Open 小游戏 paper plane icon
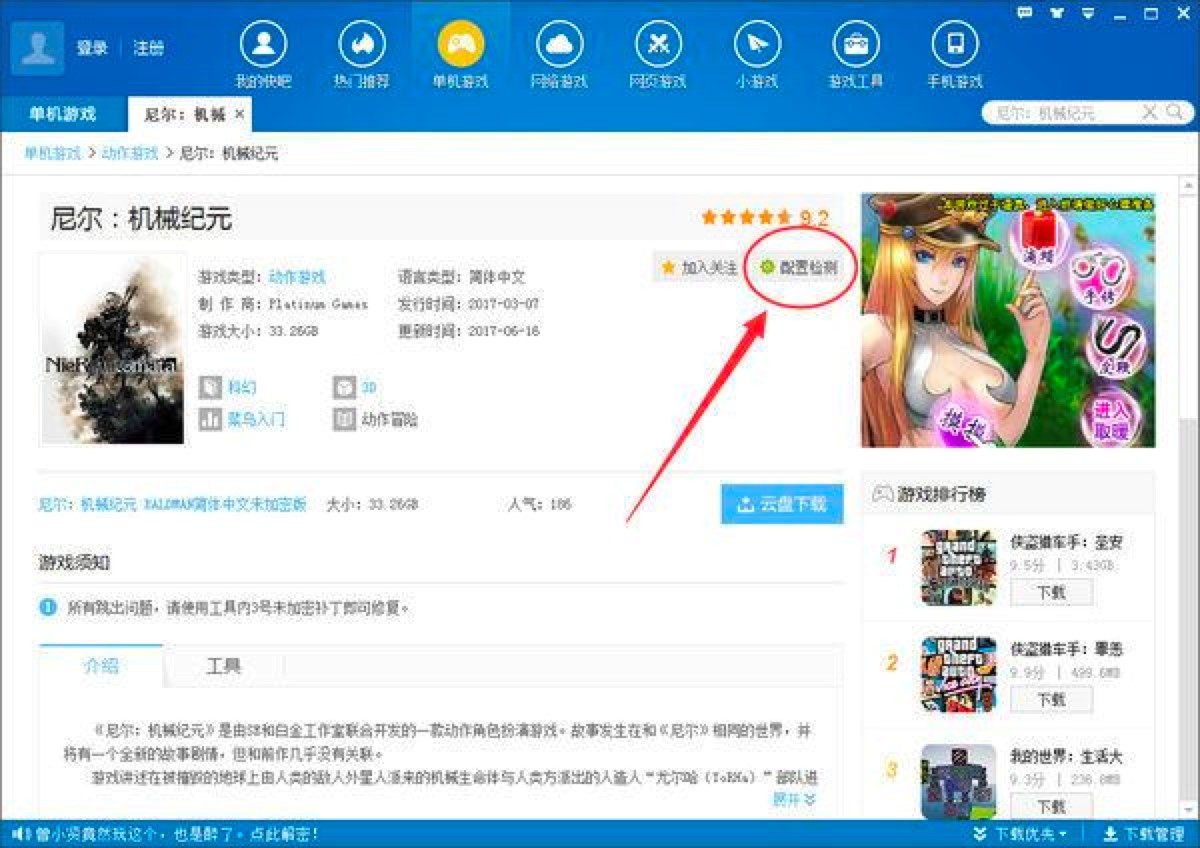The width and height of the screenshot is (1200, 848). [757, 45]
